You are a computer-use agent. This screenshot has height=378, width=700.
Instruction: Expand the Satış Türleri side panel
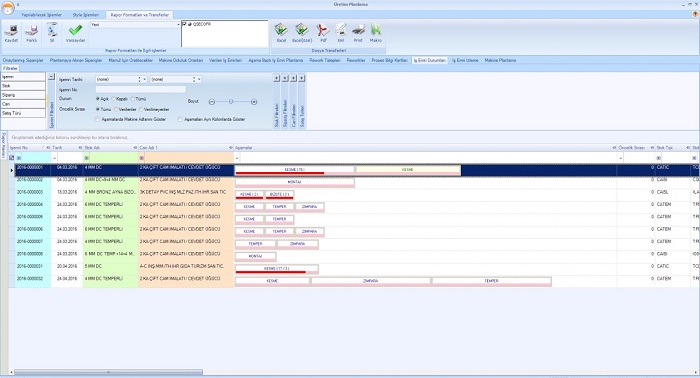(x=302, y=78)
